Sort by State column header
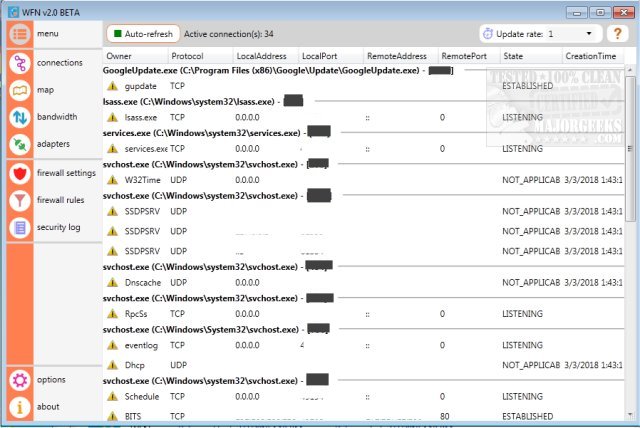The height and width of the screenshot is (428, 640). [531, 56]
